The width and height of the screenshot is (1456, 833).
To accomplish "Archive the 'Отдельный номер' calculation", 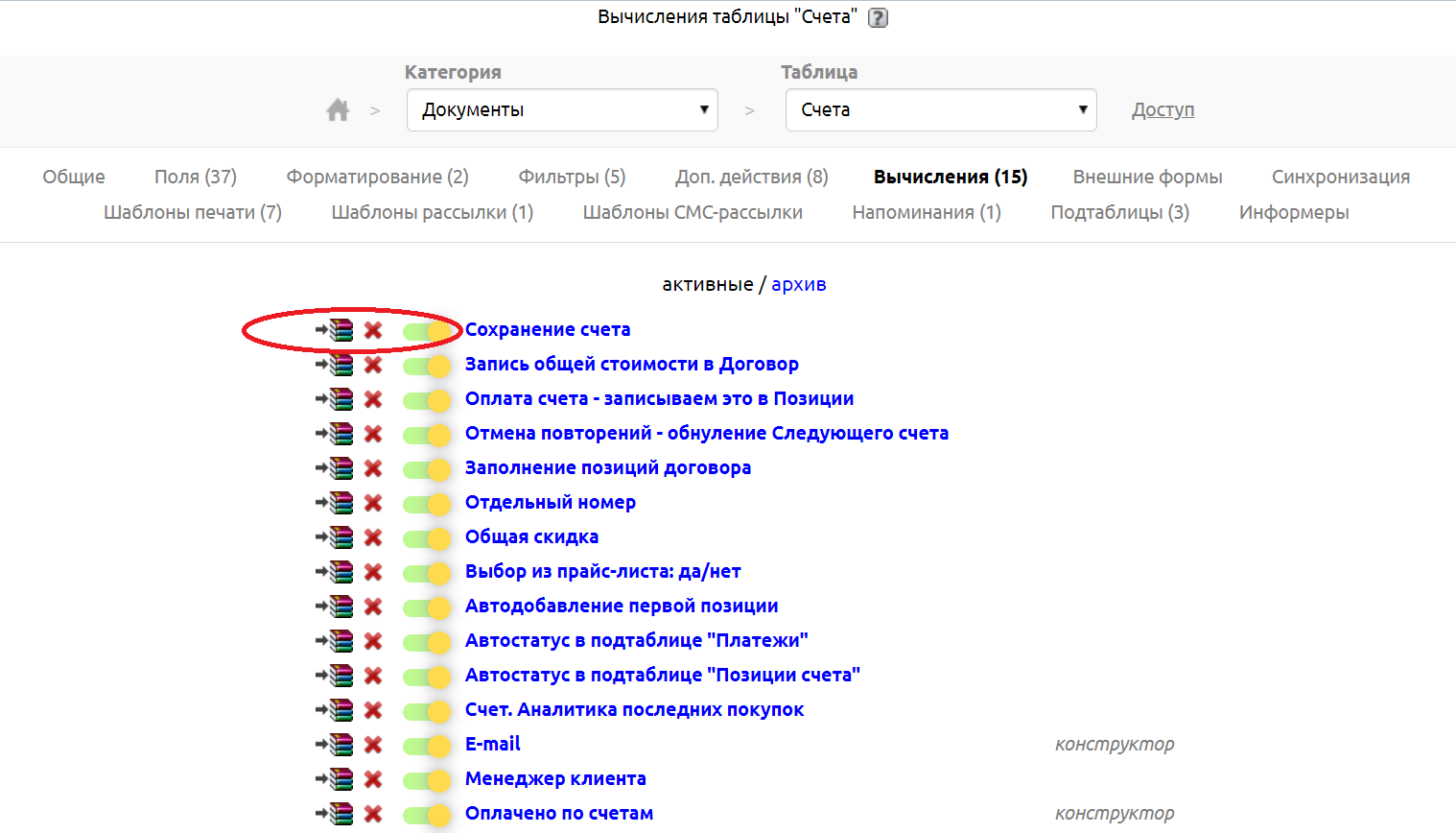I will click(335, 503).
